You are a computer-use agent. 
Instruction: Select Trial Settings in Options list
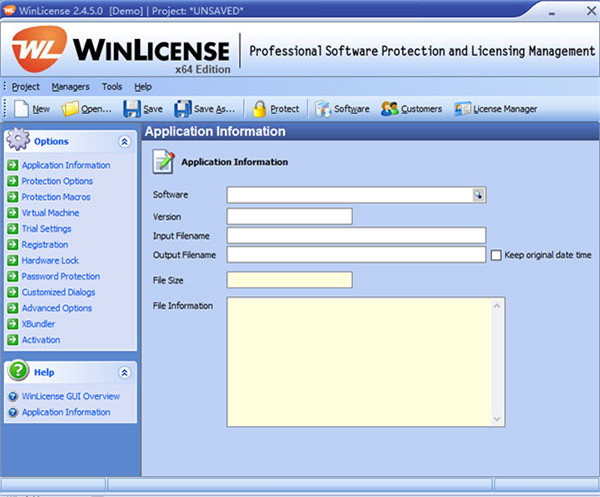pos(46,229)
